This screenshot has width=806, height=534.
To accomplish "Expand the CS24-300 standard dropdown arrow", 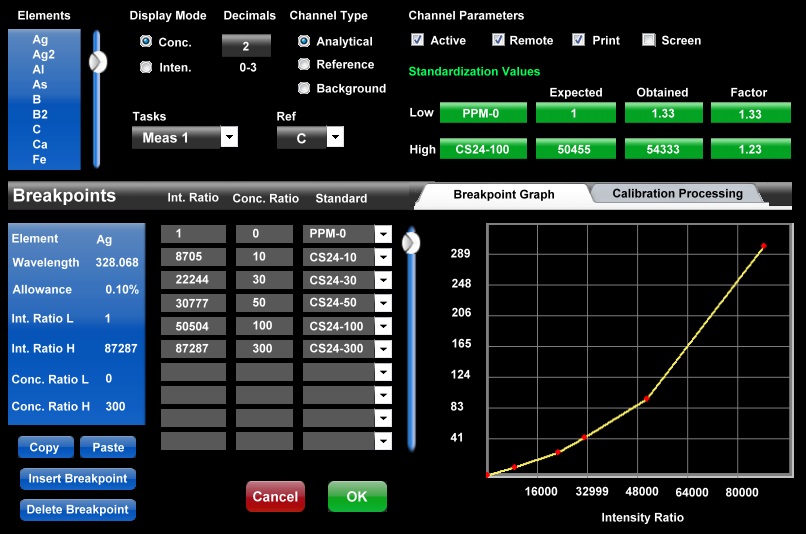I will [x=382, y=349].
